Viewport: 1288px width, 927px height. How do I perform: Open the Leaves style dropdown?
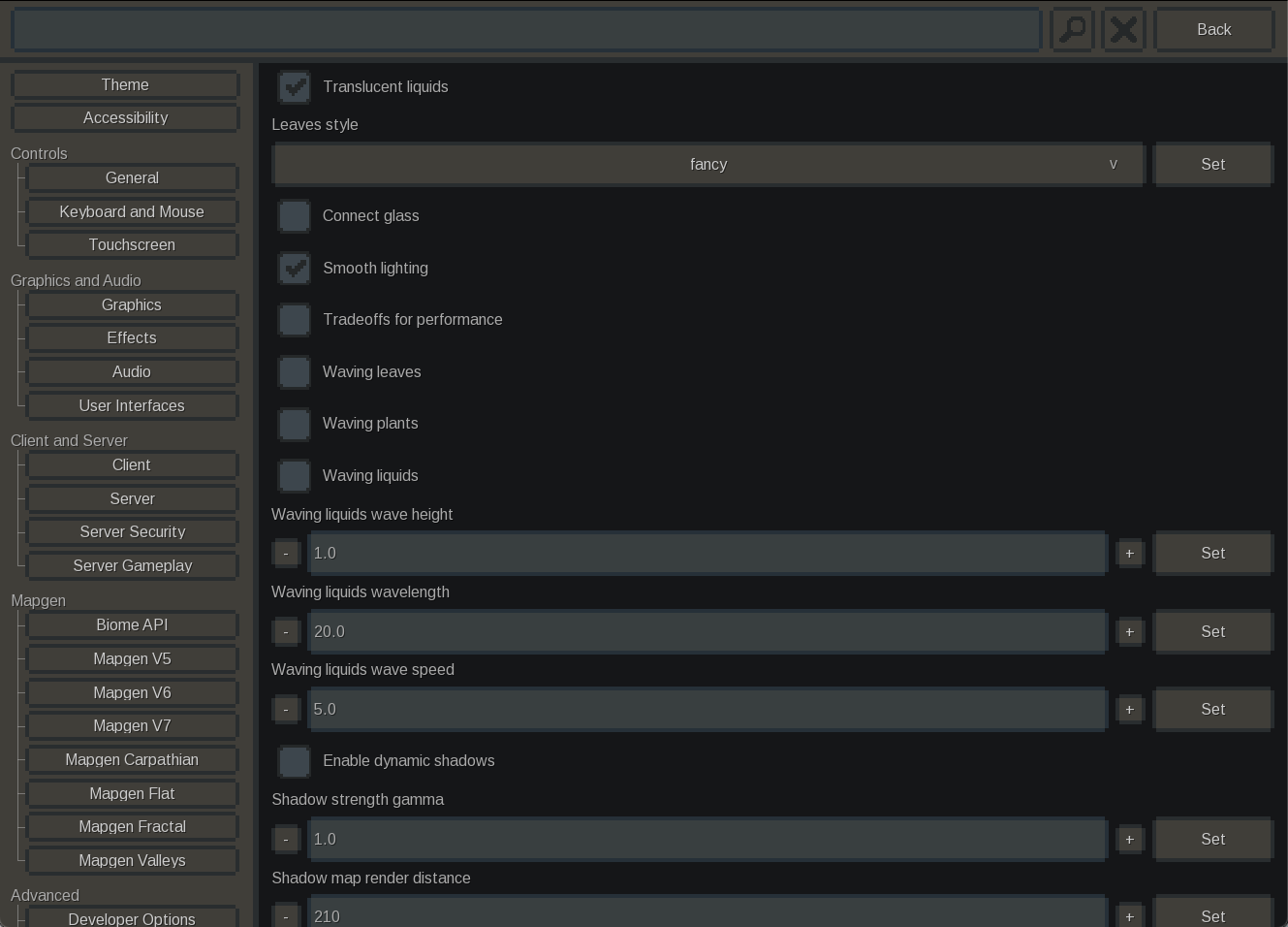[708, 165]
